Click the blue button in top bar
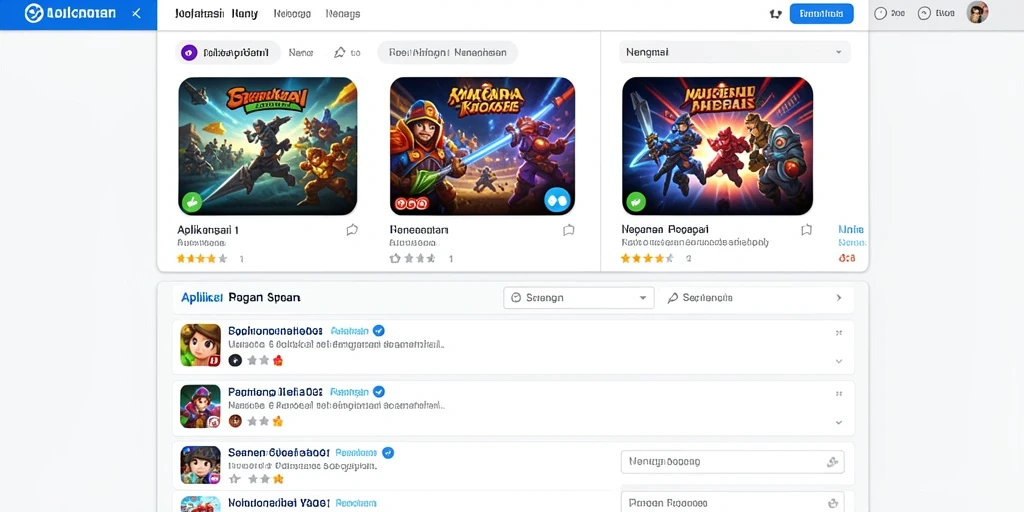This screenshot has width=1024, height=512. click(x=821, y=14)
